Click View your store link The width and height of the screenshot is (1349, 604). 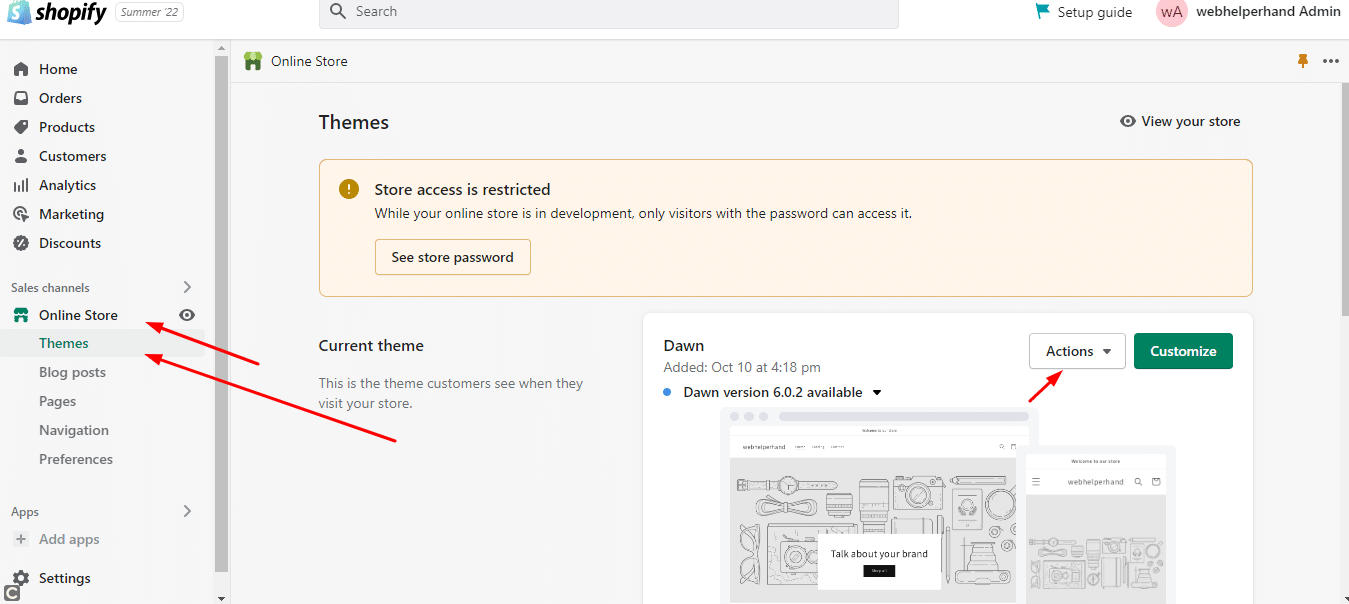tap(1190, 121)
